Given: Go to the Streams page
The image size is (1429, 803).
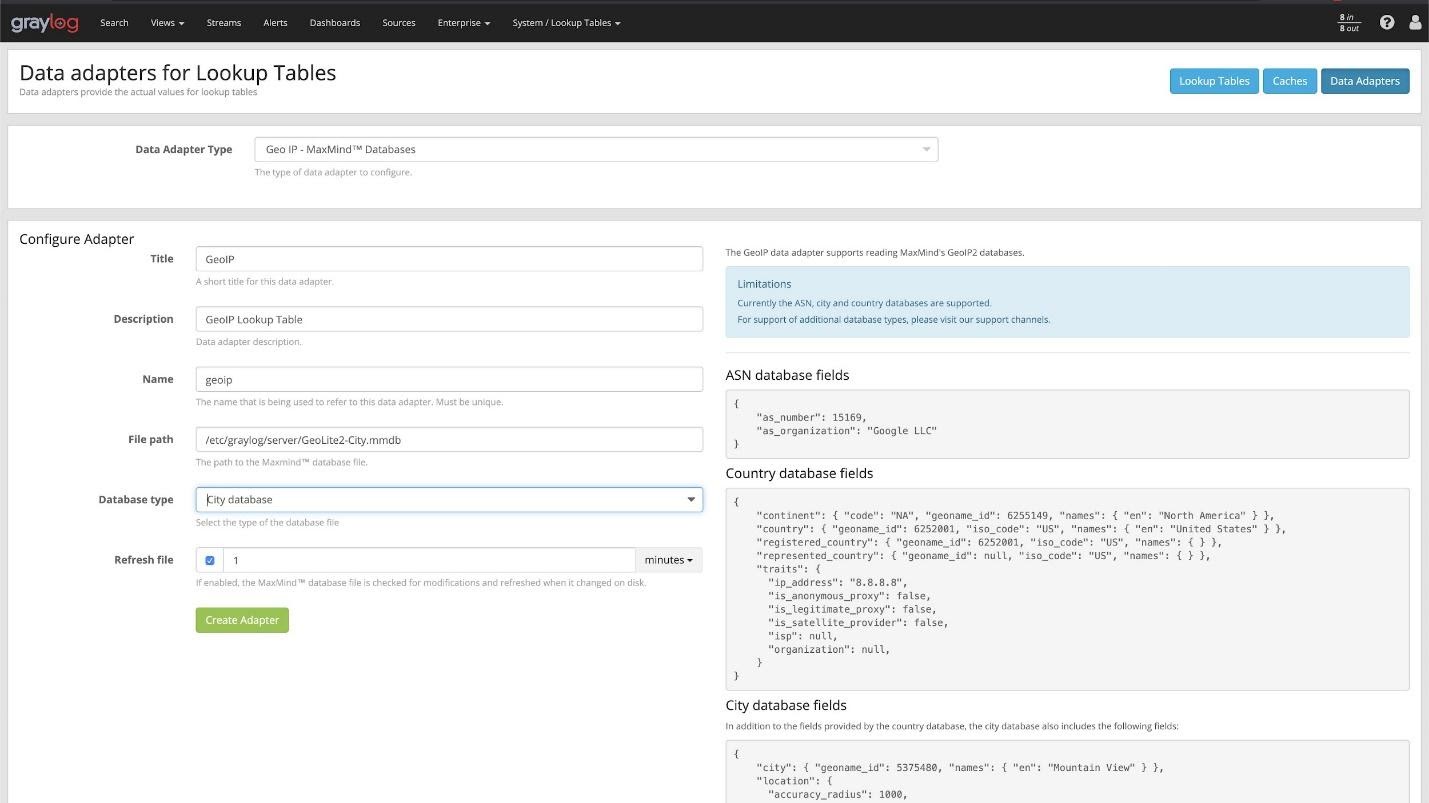Looking at the screenshot, I should coord(223,23).
